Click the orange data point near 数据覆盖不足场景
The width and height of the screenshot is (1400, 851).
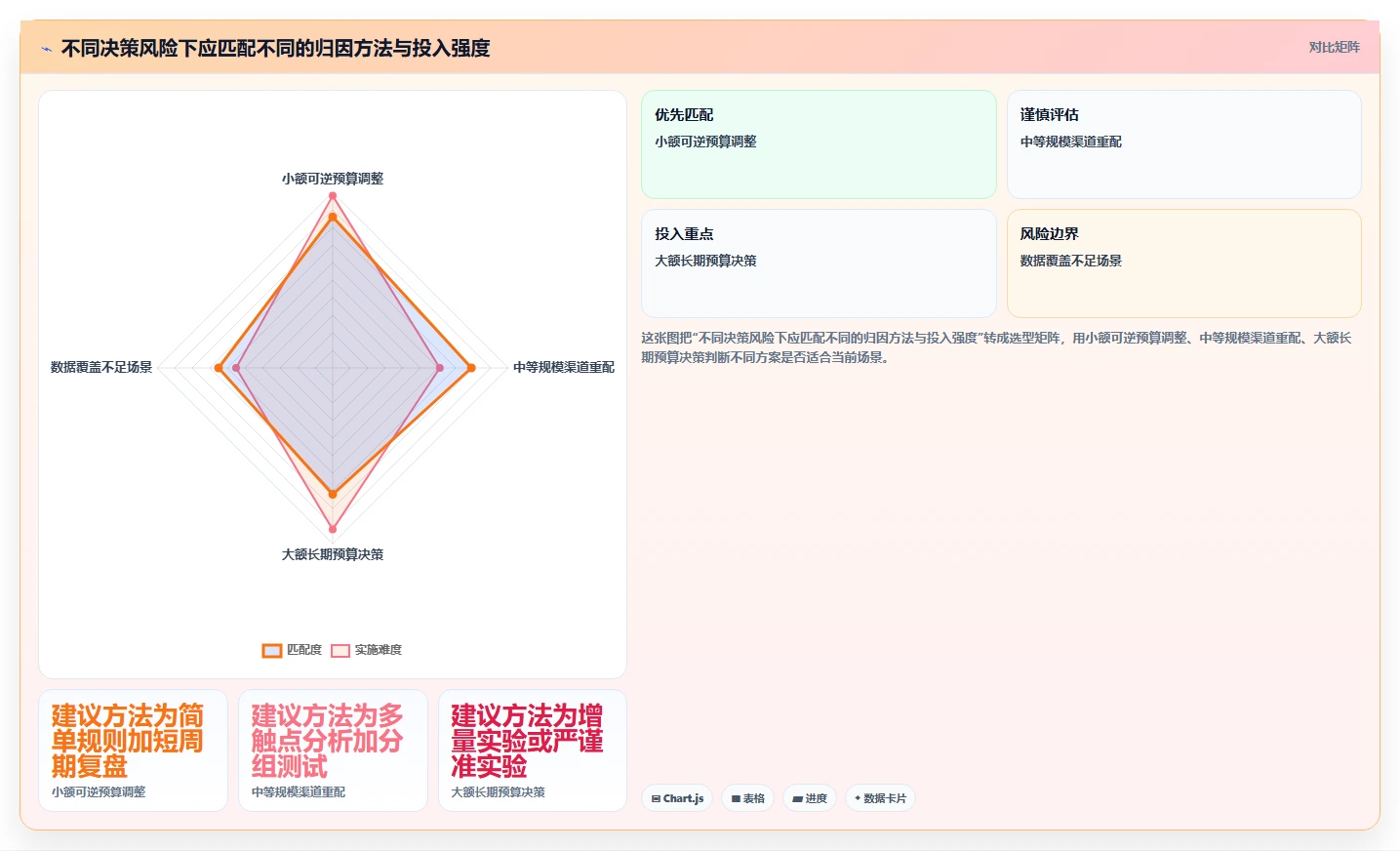pyautogui.click(x=219, y=368)
